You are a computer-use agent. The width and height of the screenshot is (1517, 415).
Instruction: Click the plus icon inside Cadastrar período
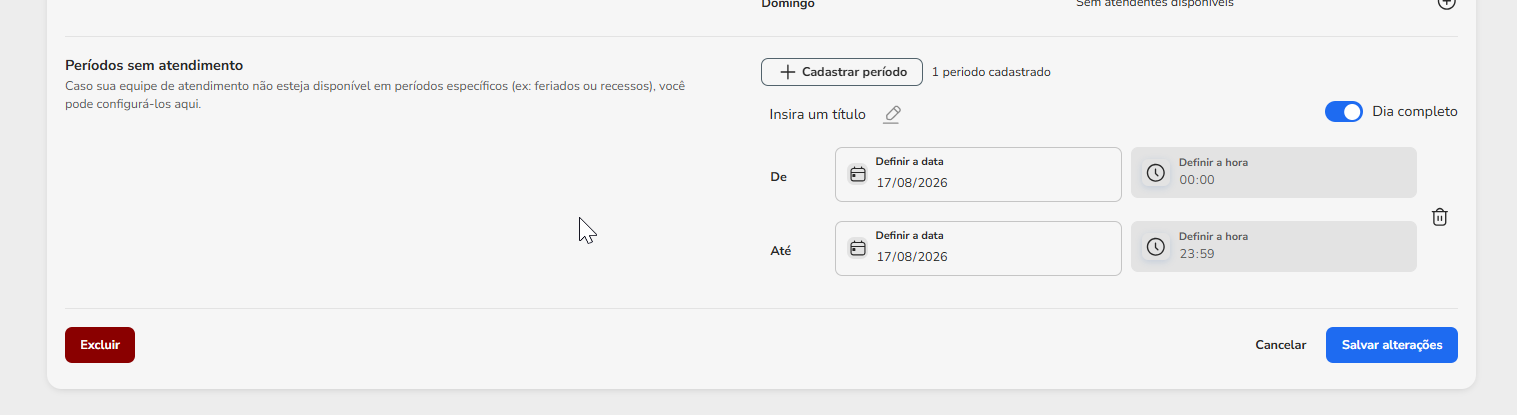coord(788,72)
